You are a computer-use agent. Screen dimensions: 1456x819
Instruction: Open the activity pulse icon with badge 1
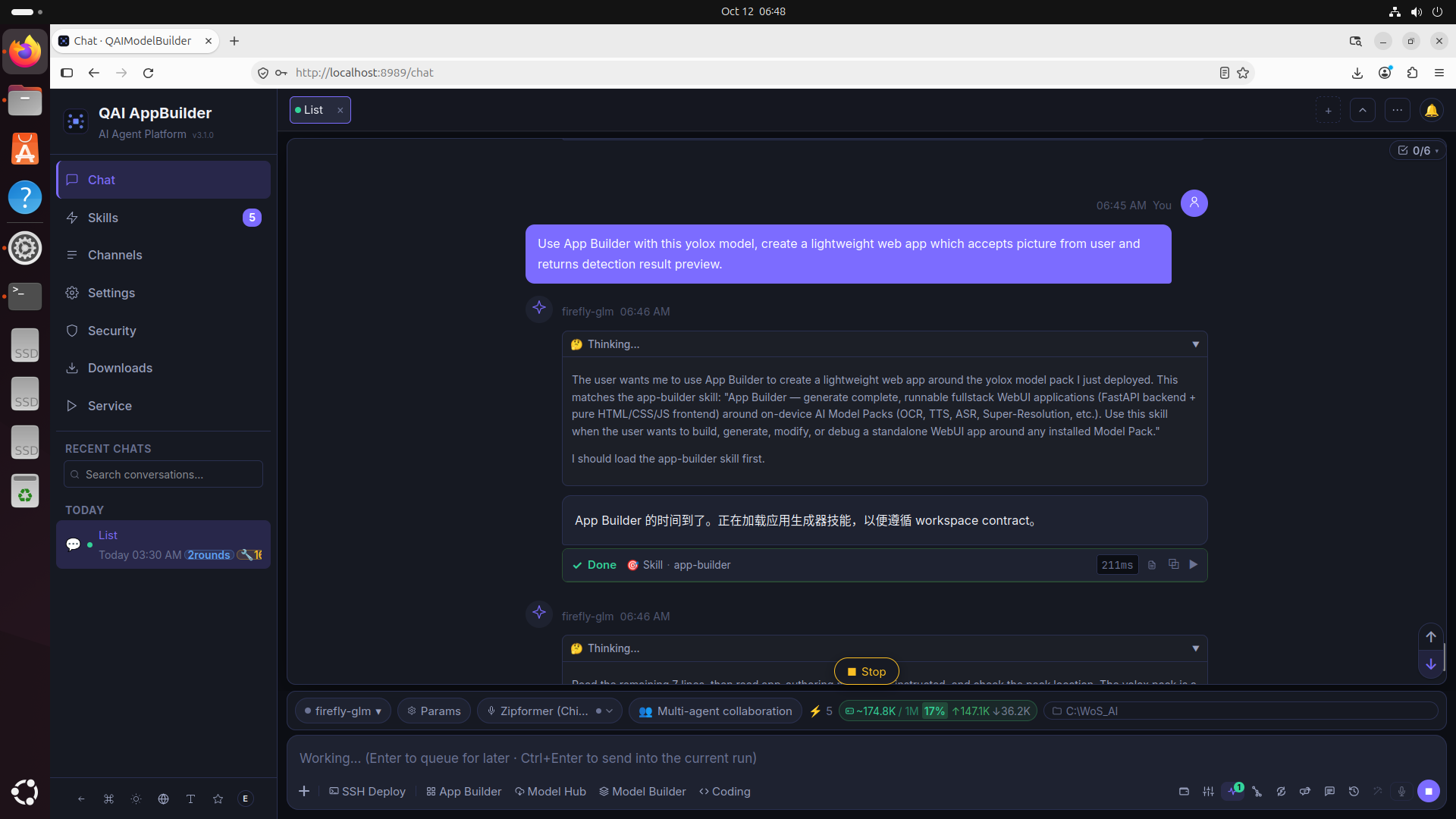[1232, 791]
